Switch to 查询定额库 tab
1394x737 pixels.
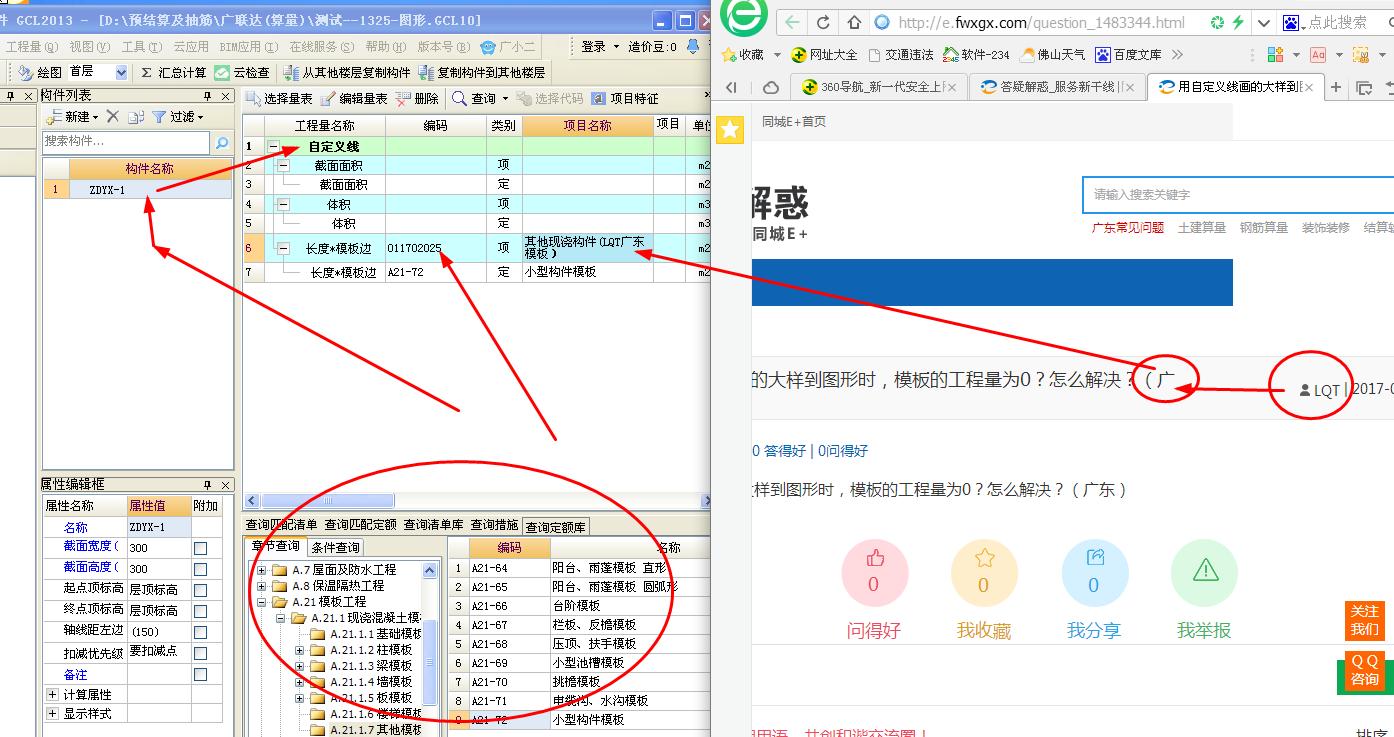[556, 526]
